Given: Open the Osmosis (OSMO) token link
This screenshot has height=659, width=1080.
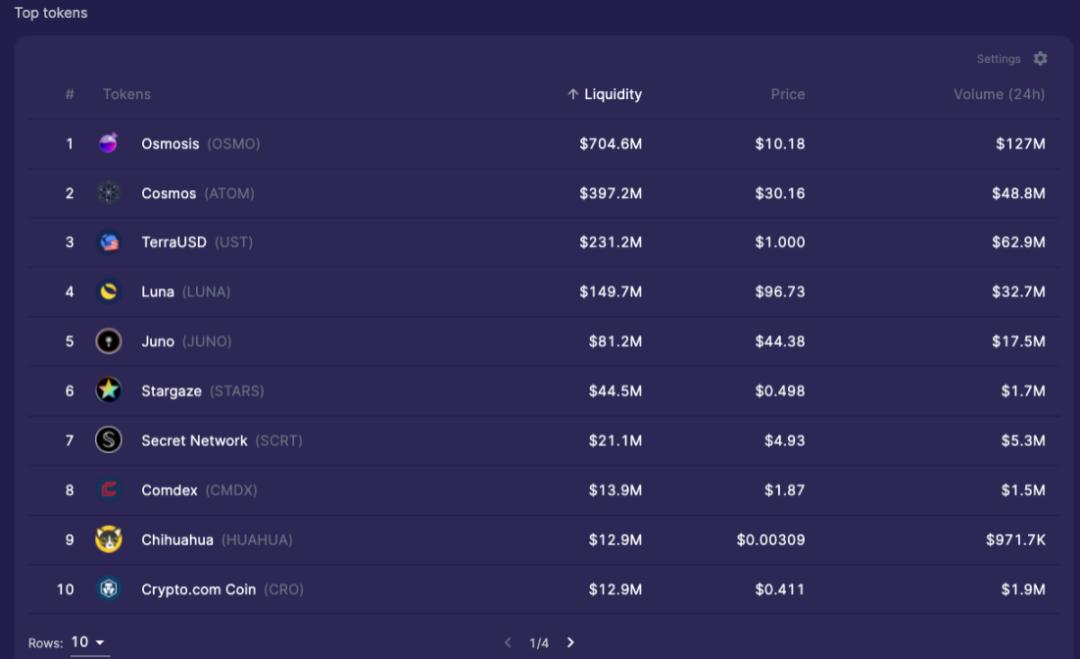Looking at the screenshot, I should [x=171, y=144].
